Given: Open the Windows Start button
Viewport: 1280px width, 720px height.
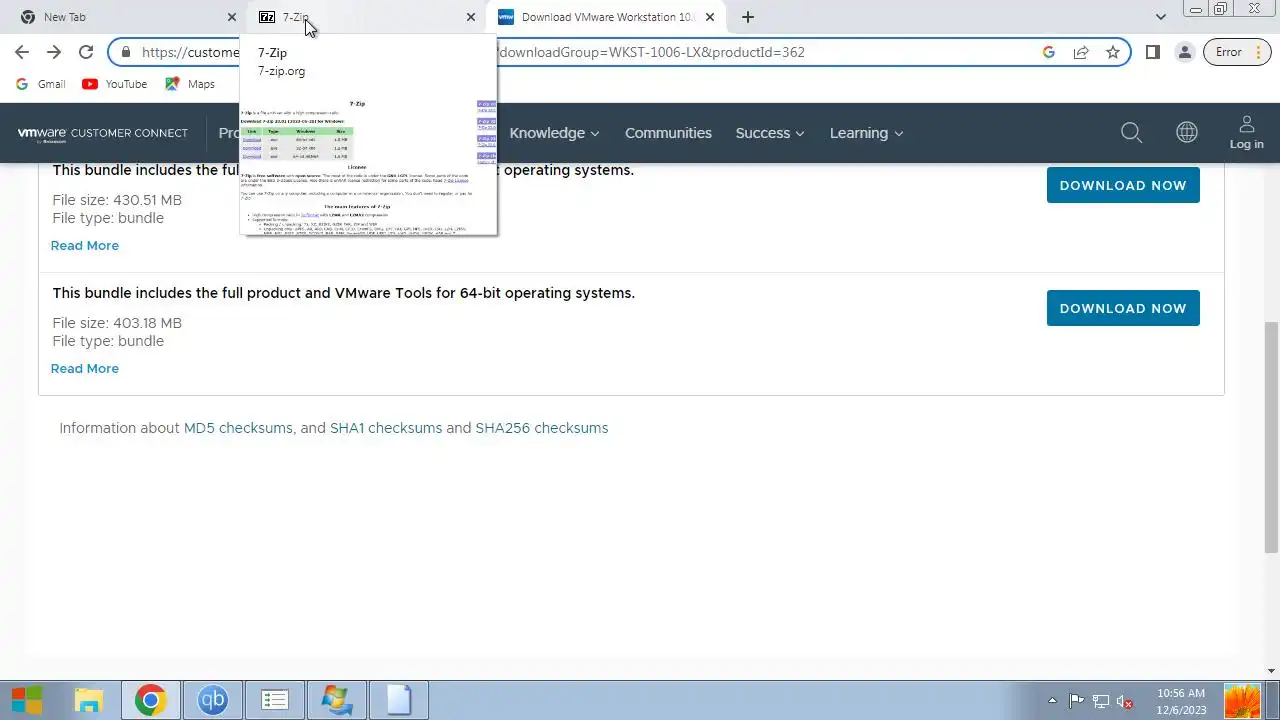Looking at the screenshot, I should click(27, 700).
